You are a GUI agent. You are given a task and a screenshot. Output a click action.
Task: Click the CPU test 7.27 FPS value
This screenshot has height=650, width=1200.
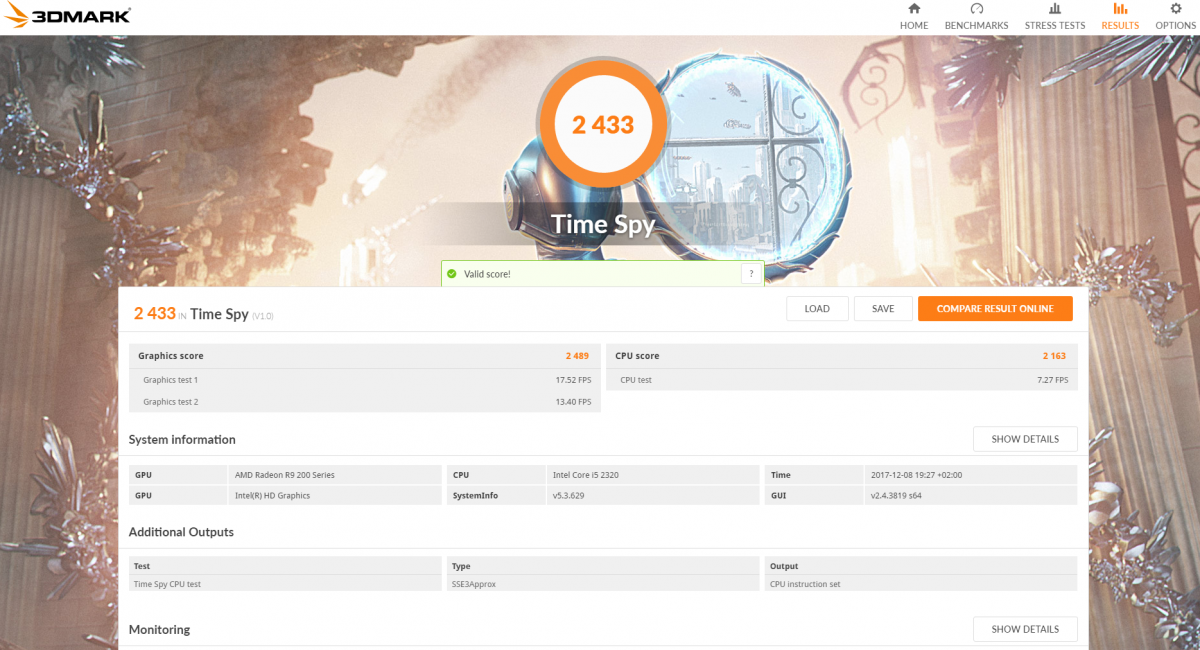pos(1052,380)
